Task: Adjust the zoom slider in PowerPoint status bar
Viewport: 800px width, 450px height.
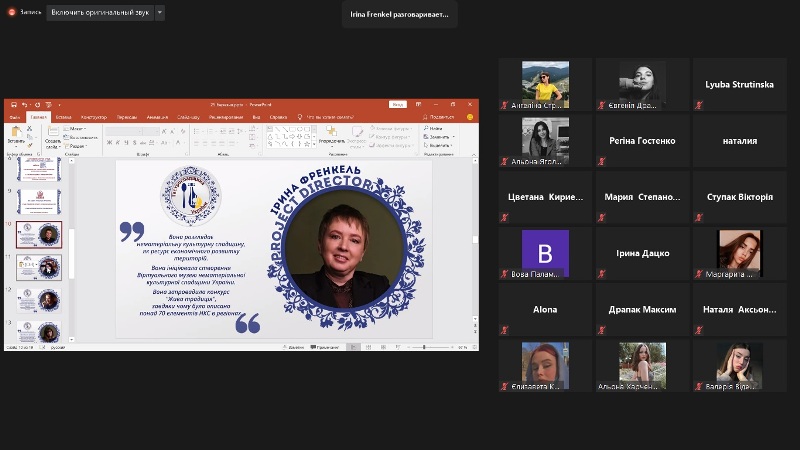Action: tap(425, 346)
